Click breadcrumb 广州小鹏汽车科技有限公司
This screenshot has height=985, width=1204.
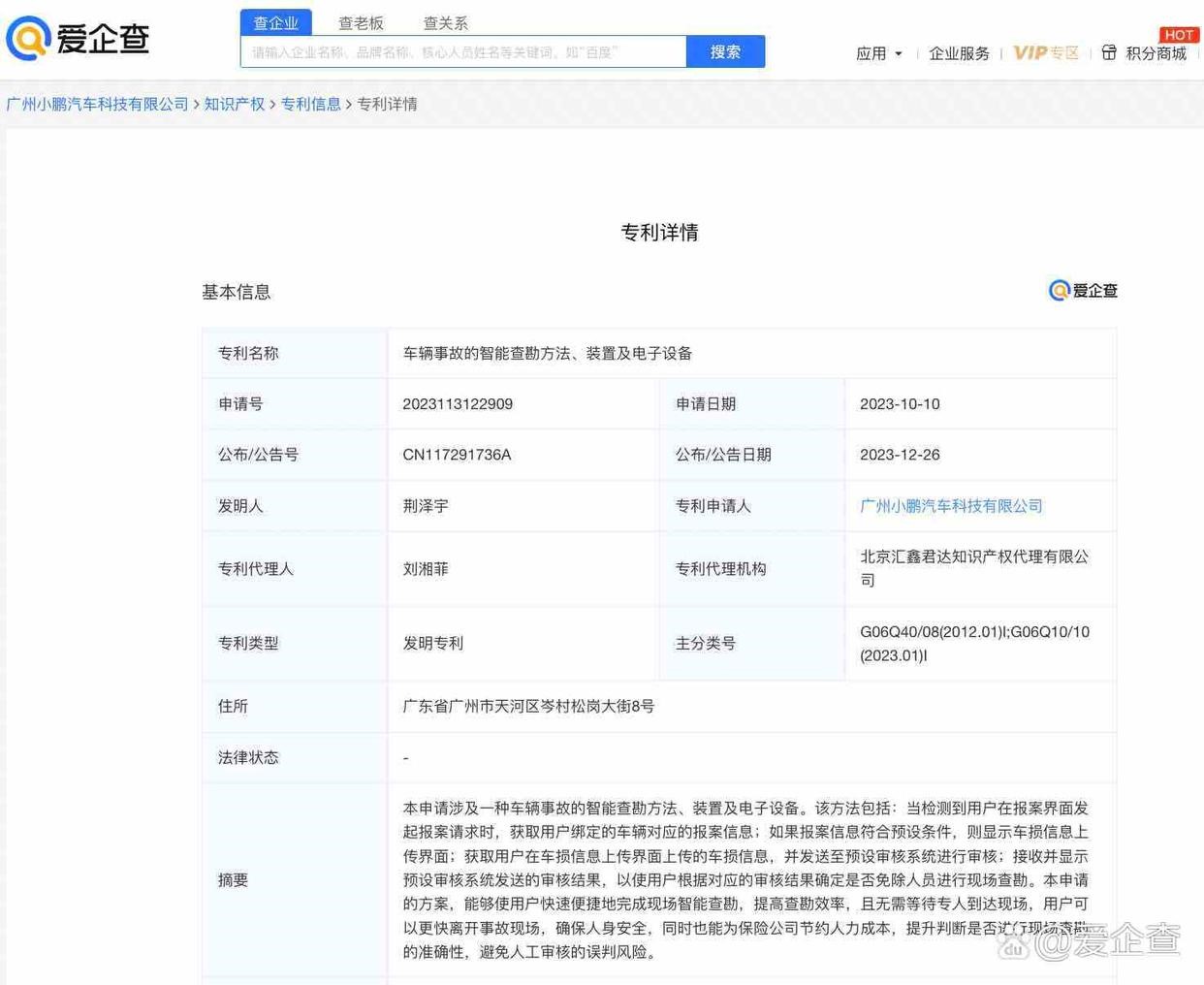(x=97, y=104)
